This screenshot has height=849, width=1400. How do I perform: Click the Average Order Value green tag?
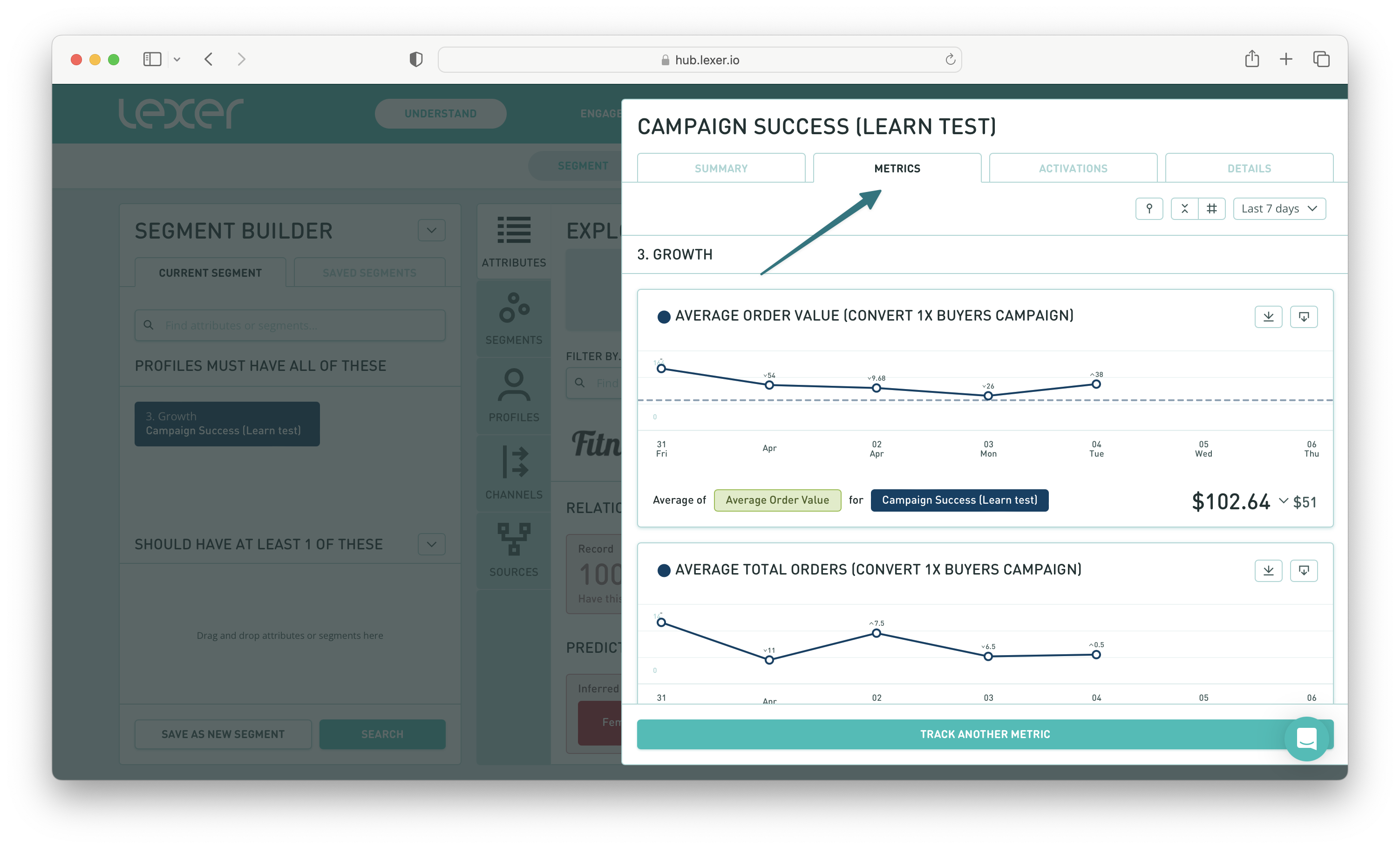(777, 500)
